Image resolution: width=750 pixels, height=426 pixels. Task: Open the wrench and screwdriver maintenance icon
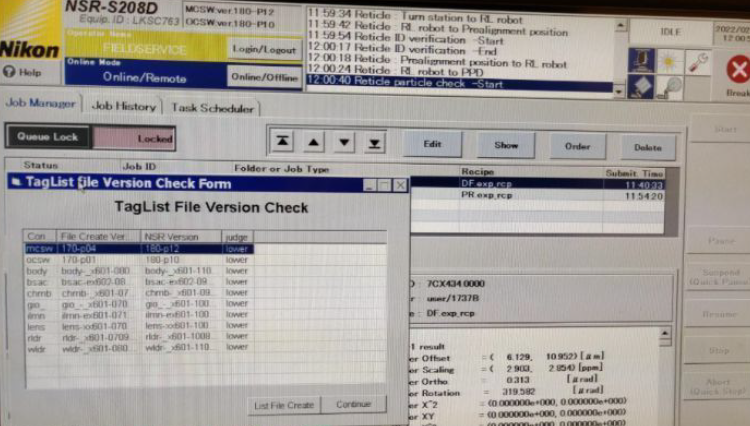(697, 62)
